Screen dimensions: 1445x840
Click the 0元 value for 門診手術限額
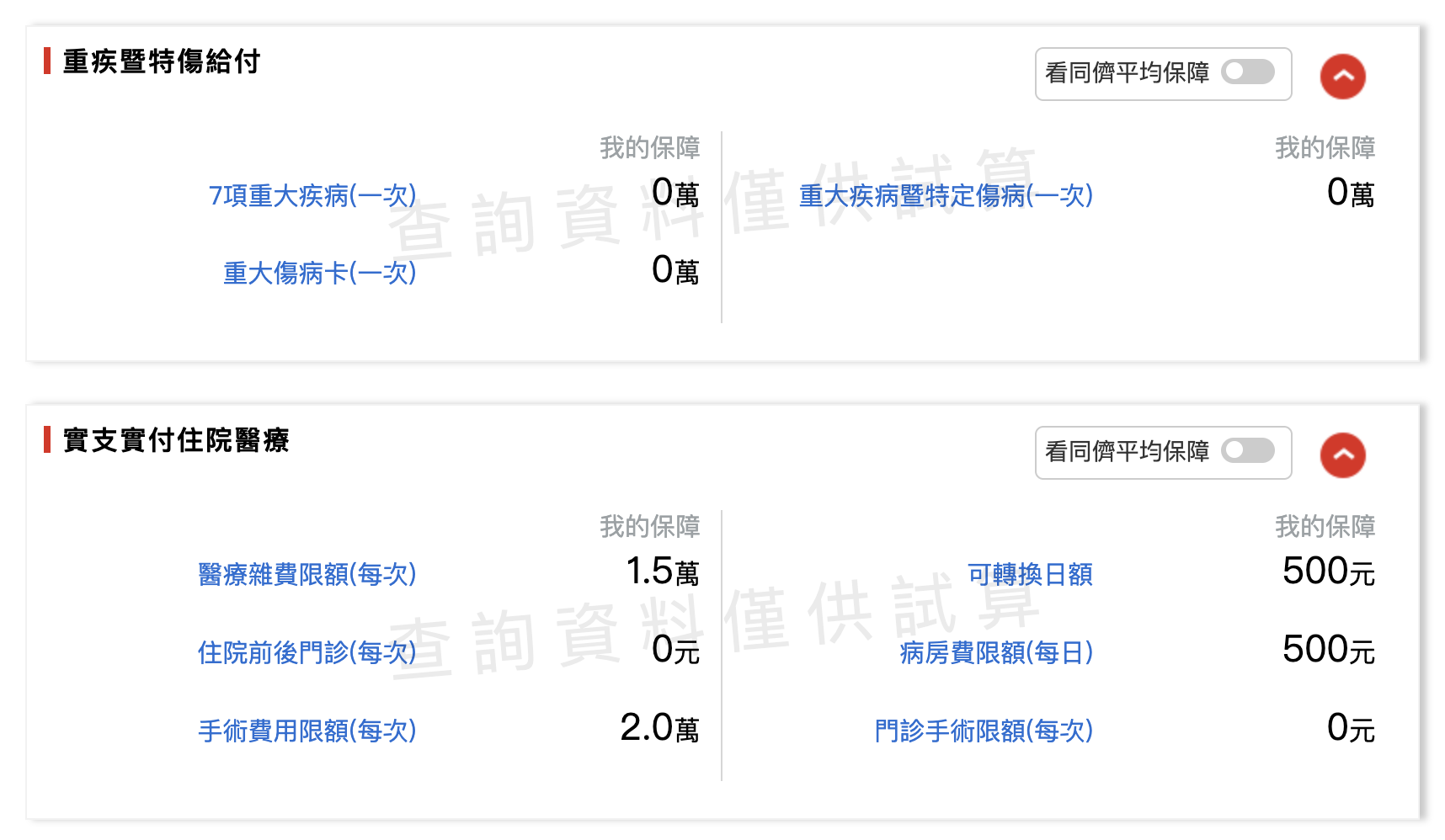click(x=1351, y=729)
